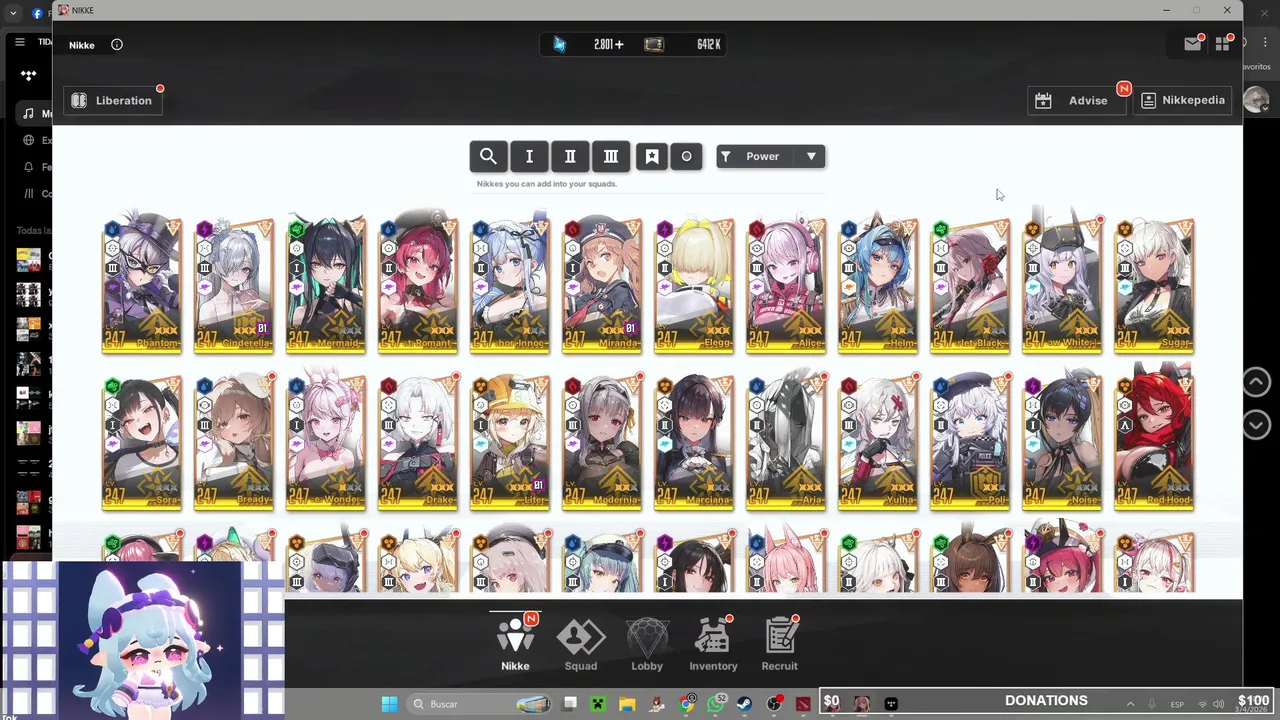
Task: Click the TIDAL logo in background window
Action: point(28,76)
